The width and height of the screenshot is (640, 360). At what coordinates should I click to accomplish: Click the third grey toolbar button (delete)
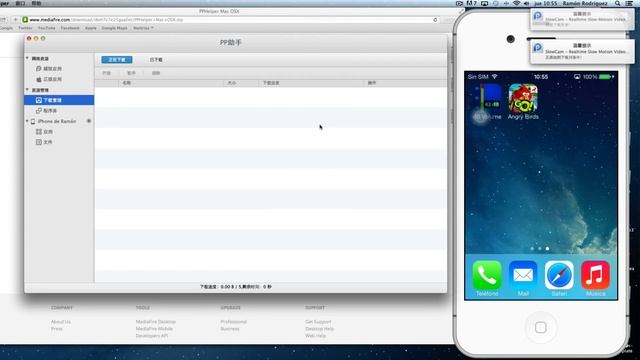pyautogui.click(x=156, y=73)
